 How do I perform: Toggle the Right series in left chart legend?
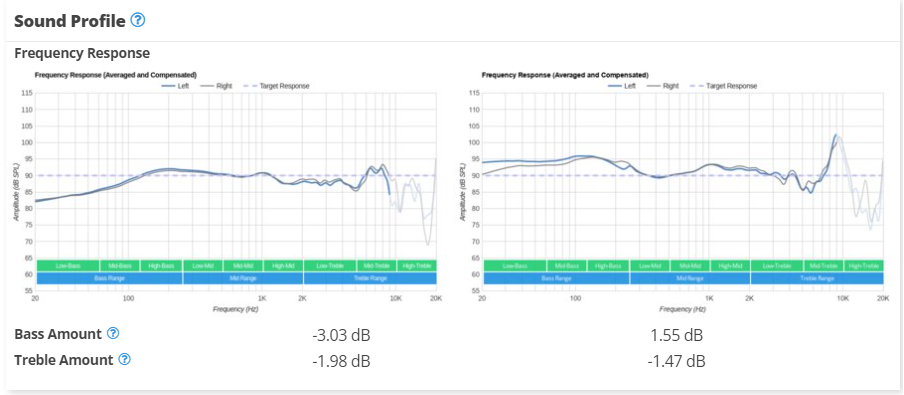[216, 86]
